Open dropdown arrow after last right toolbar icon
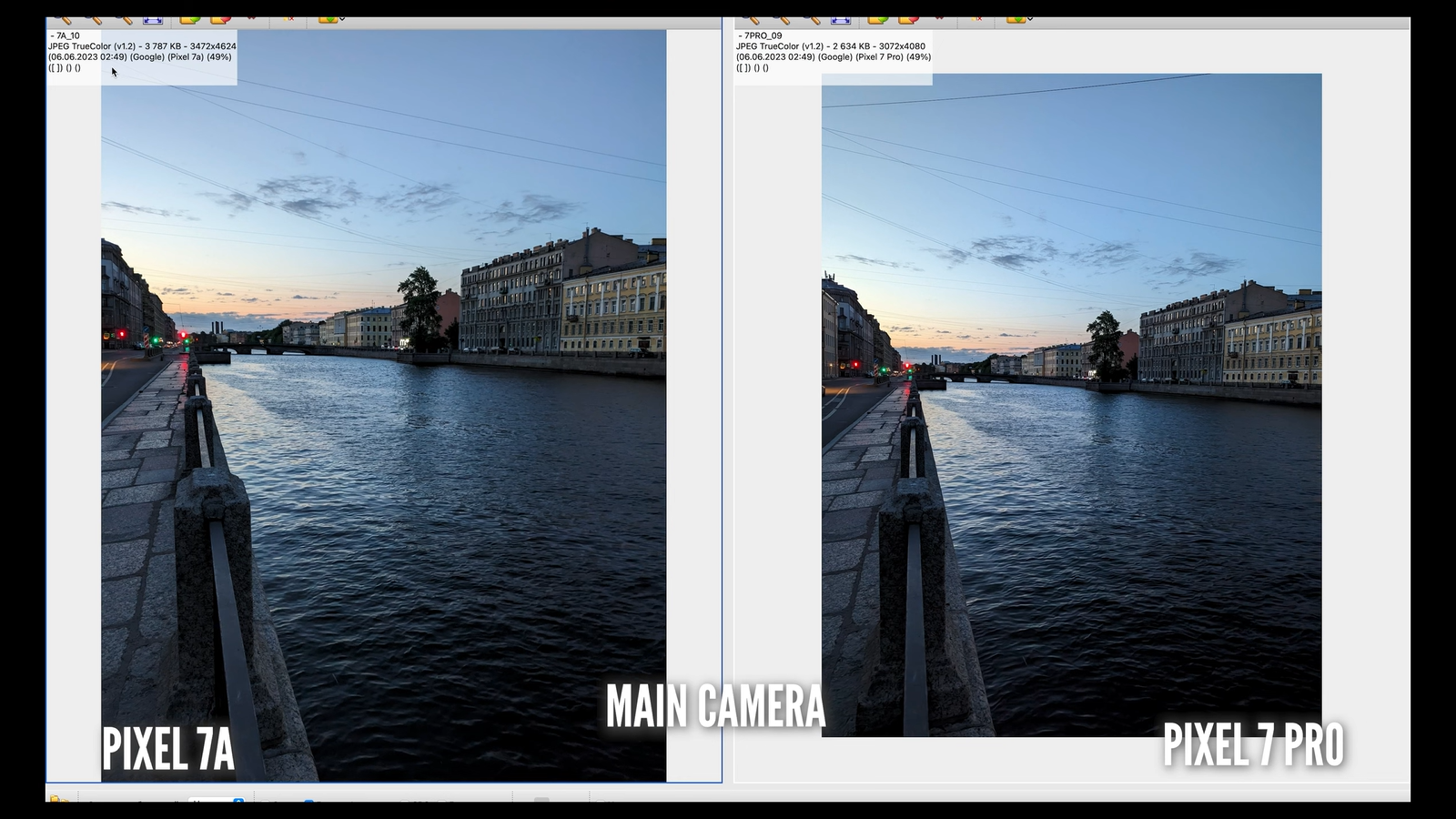This screenshot has width=1456, height=819. tap(1029, 19)
